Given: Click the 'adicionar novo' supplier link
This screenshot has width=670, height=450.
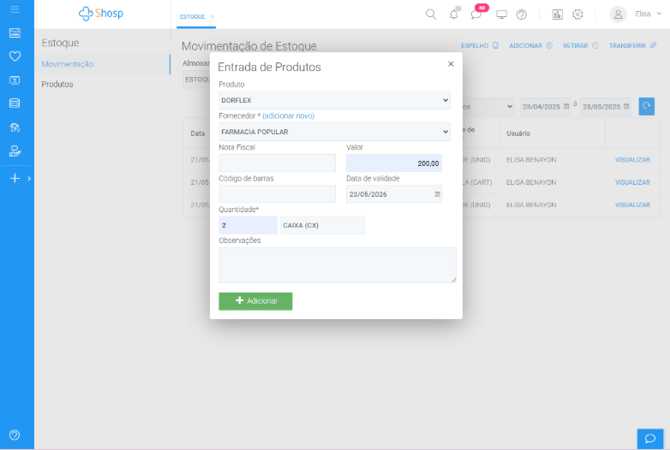Looking at the screenshot, I should point(288,116).
